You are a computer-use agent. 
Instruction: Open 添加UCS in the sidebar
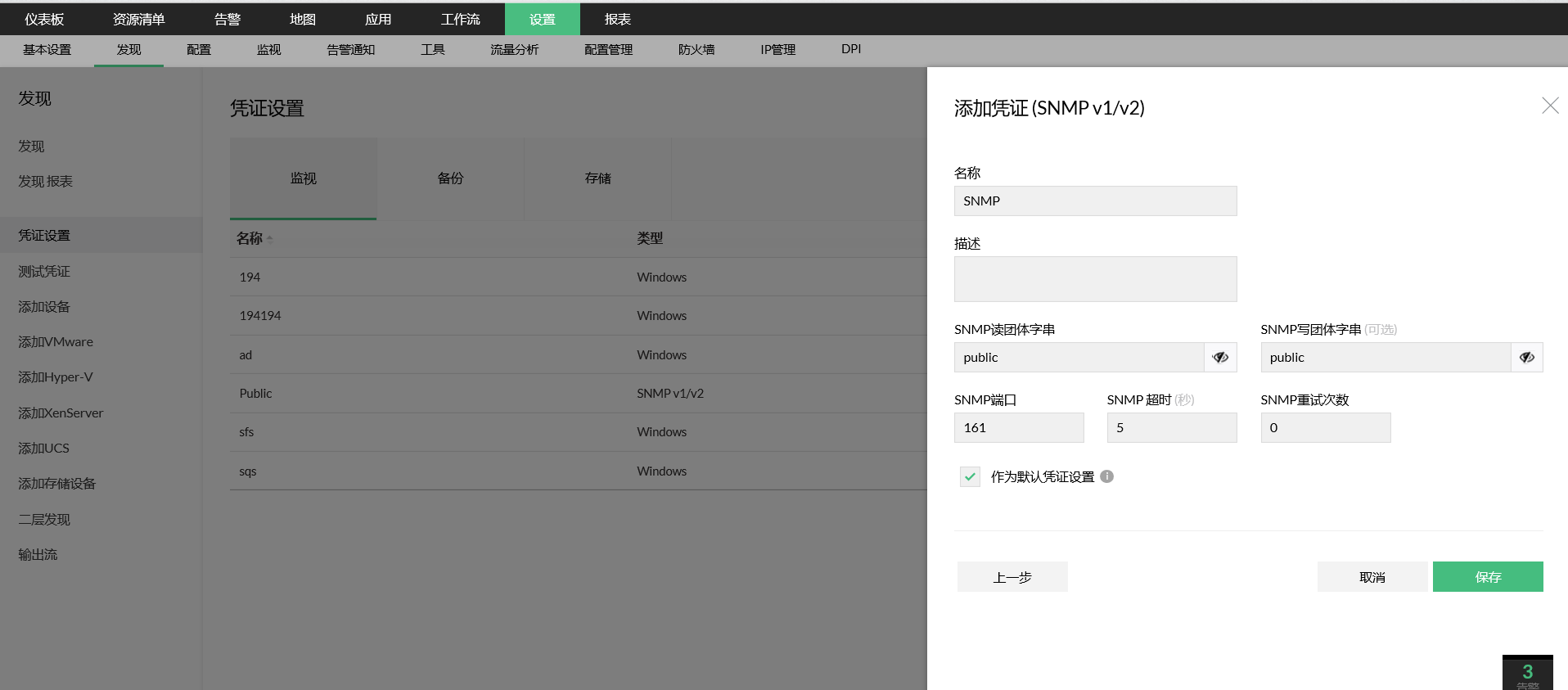click(43, 449)
